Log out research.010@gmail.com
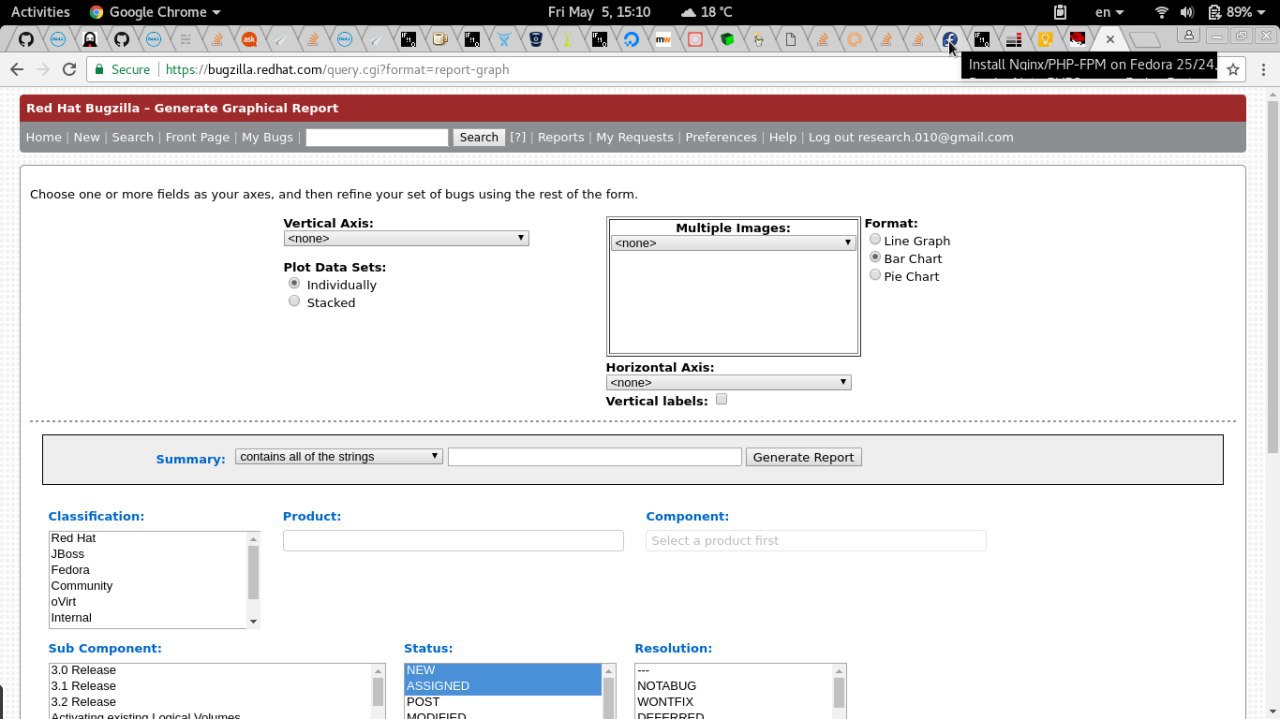1280x719 pixels. (x=911, y=137)
